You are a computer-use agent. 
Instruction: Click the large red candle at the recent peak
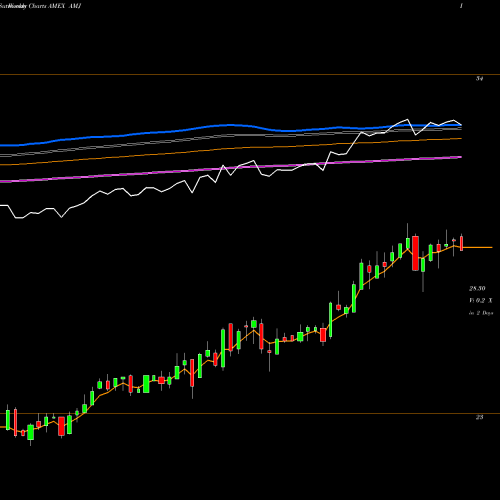(415, 253)
